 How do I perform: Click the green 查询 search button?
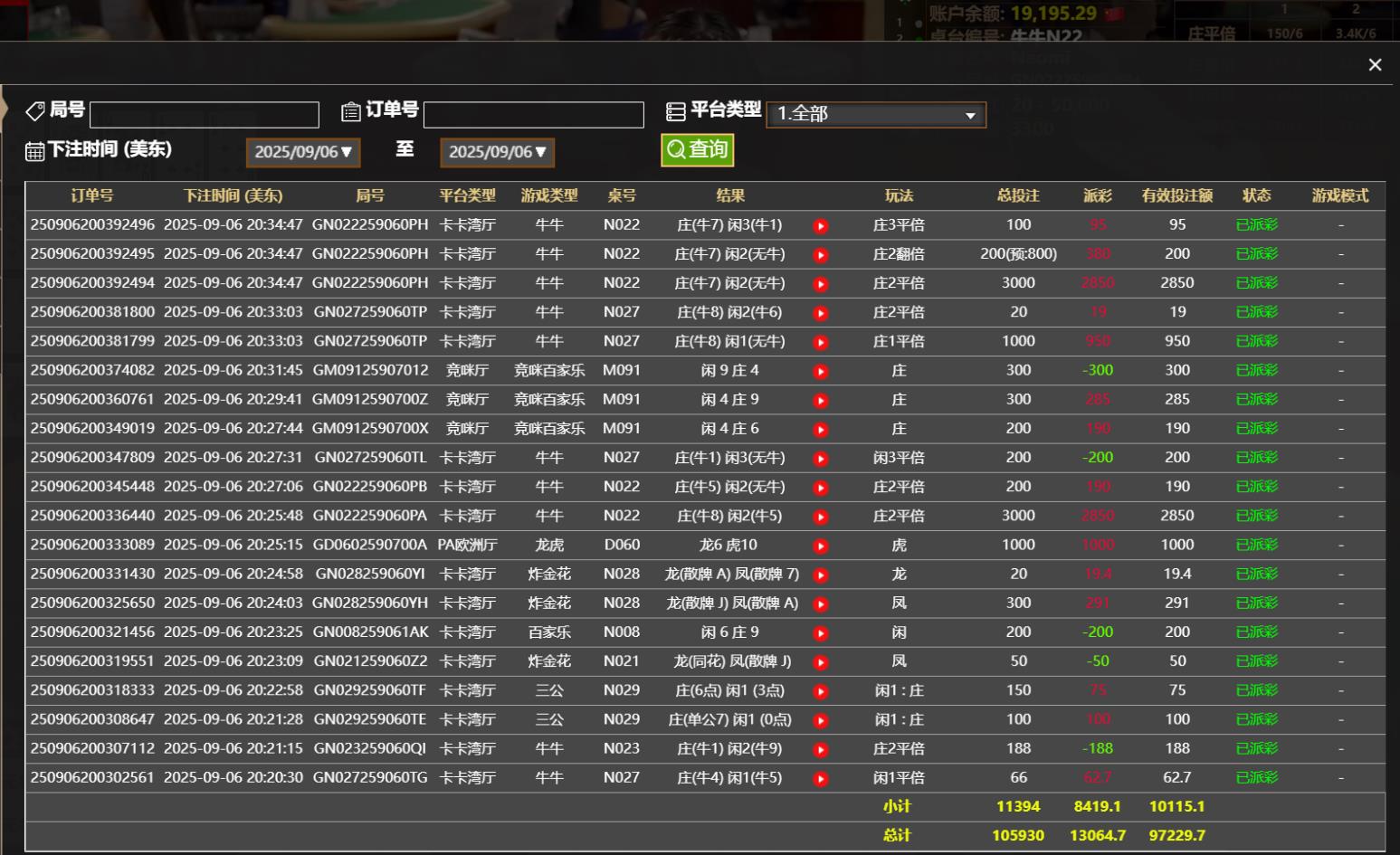pos(697,150)
